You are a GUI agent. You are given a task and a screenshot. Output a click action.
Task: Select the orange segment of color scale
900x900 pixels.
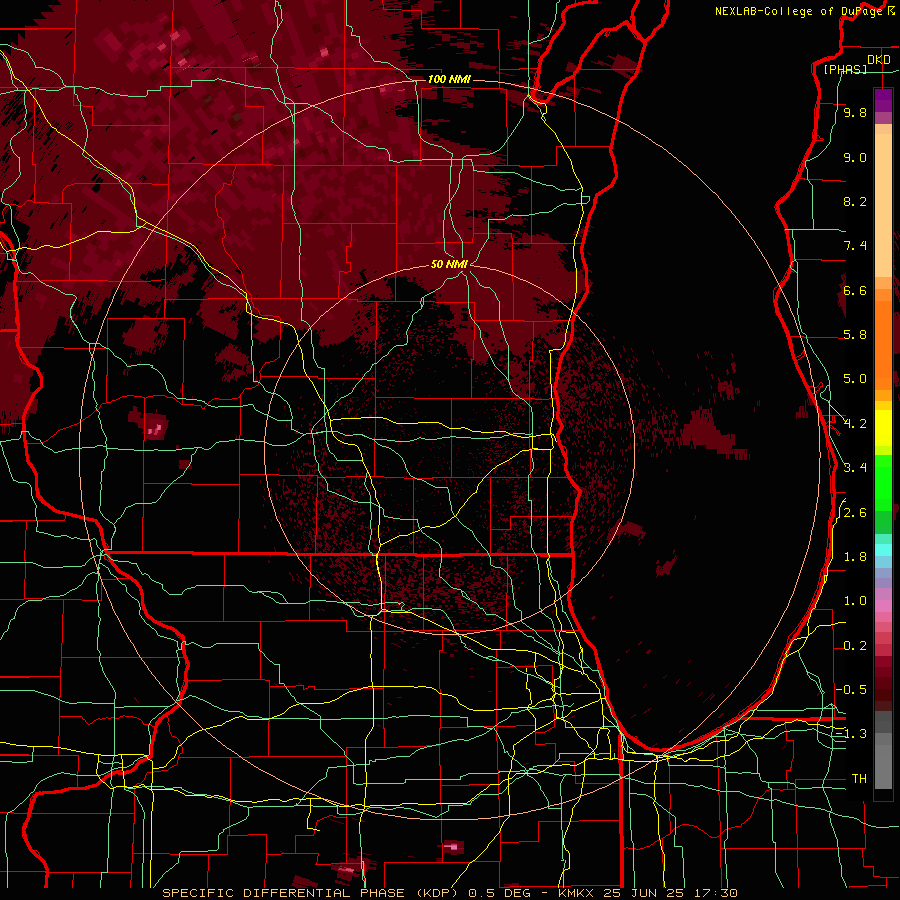tap(883, 344)
